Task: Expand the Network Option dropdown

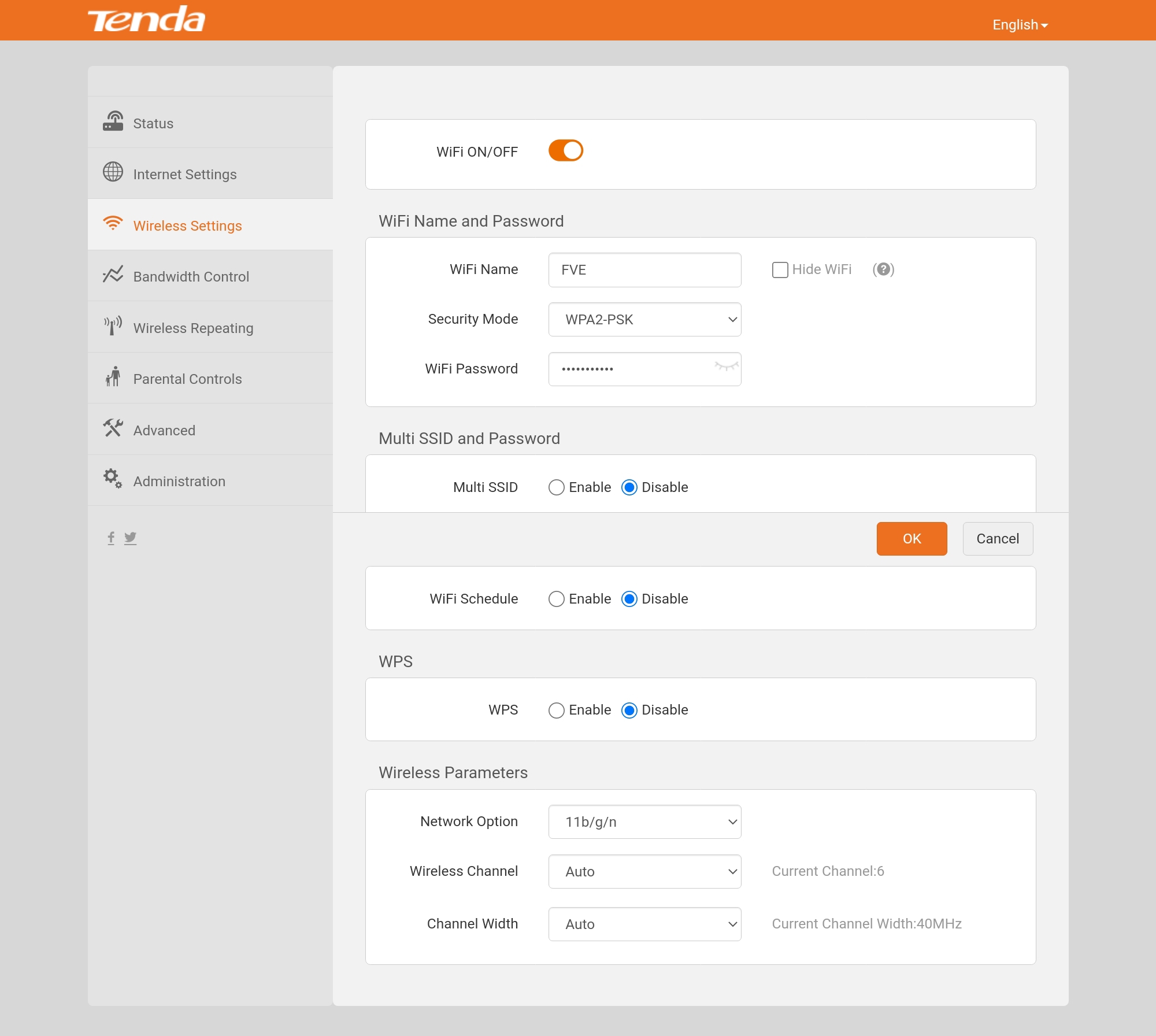Action: coord(644,822)
